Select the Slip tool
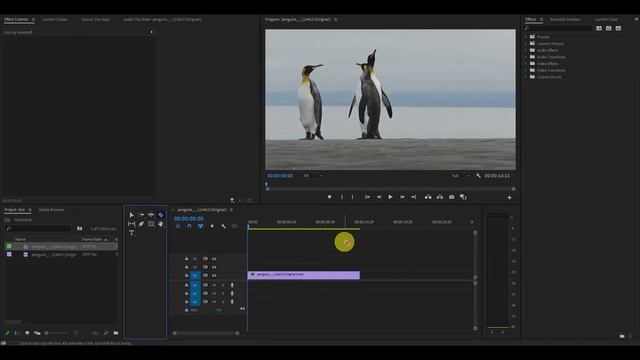The height and width of the screenshot is (360, 640). pyautogui.click(x=131, y=224)
